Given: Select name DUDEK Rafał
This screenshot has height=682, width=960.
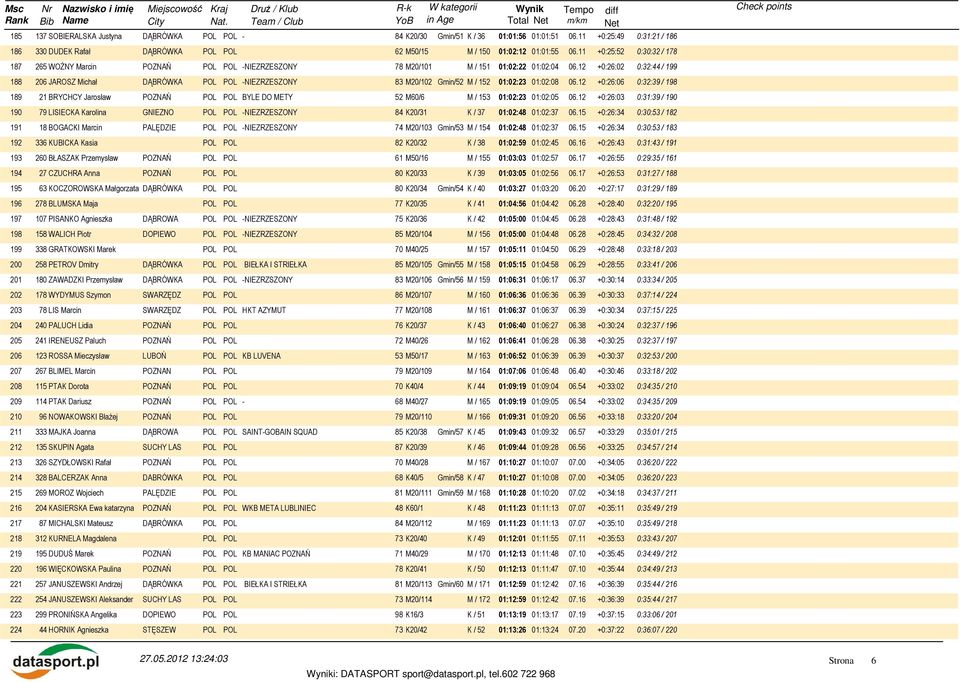Looking at the screenshot, I should coord(70,52).
